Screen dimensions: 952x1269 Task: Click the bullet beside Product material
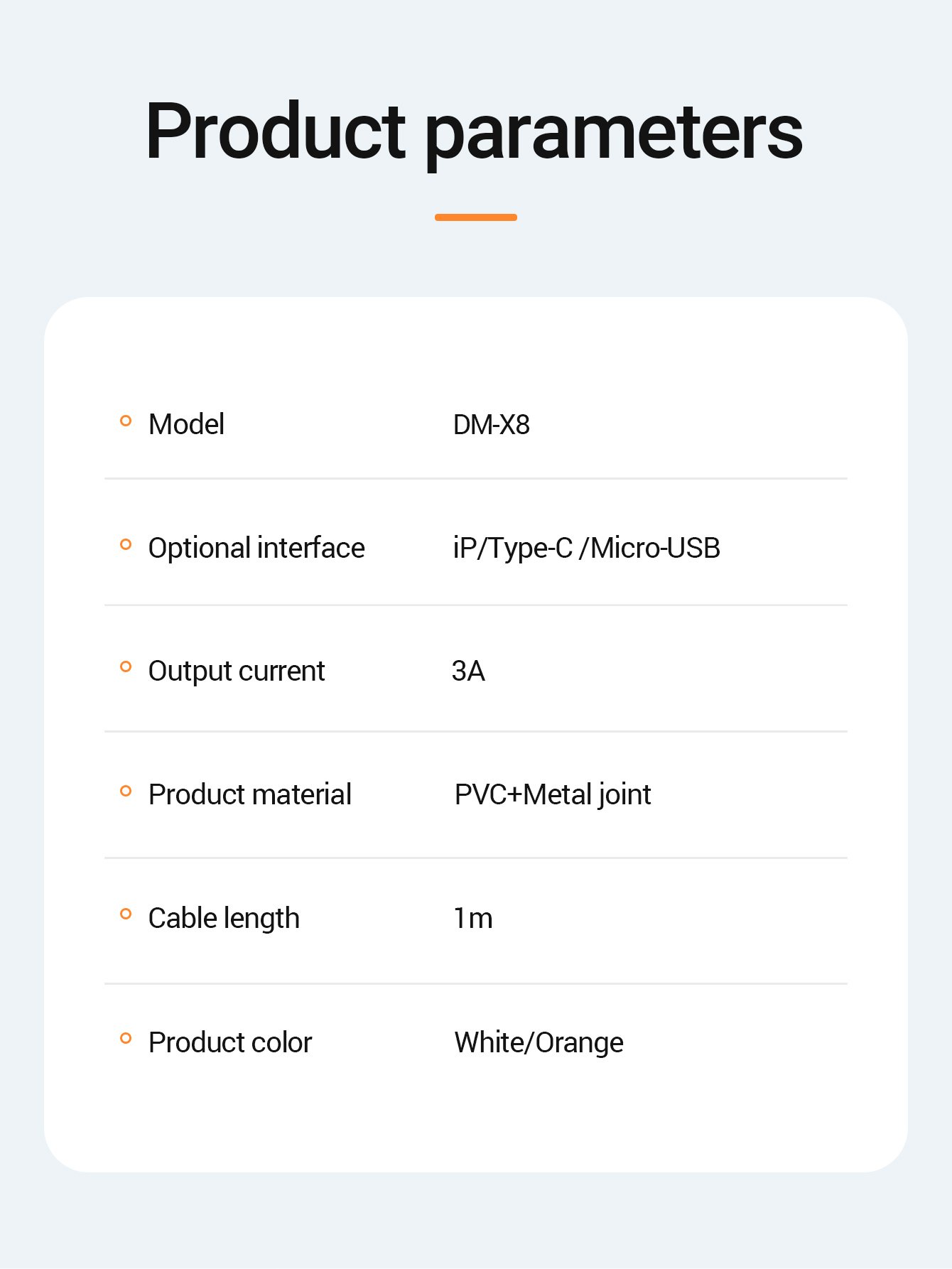126,791
